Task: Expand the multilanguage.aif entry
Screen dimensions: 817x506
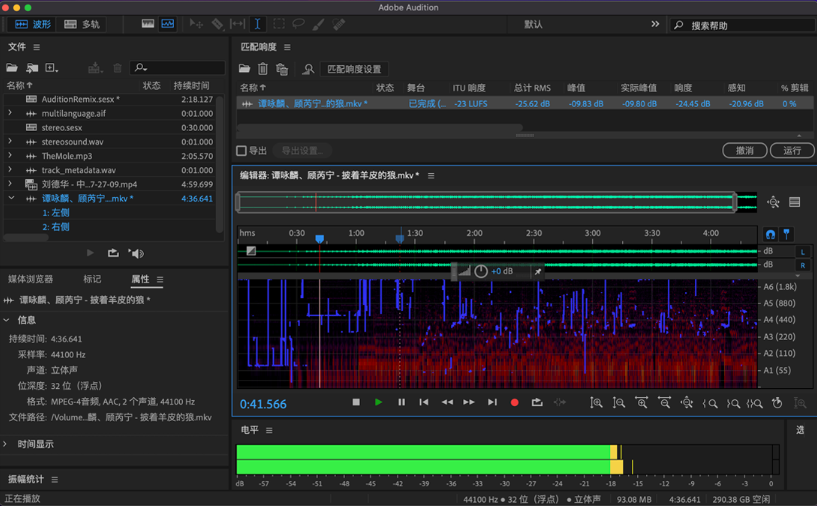Action: pos(10,113)
